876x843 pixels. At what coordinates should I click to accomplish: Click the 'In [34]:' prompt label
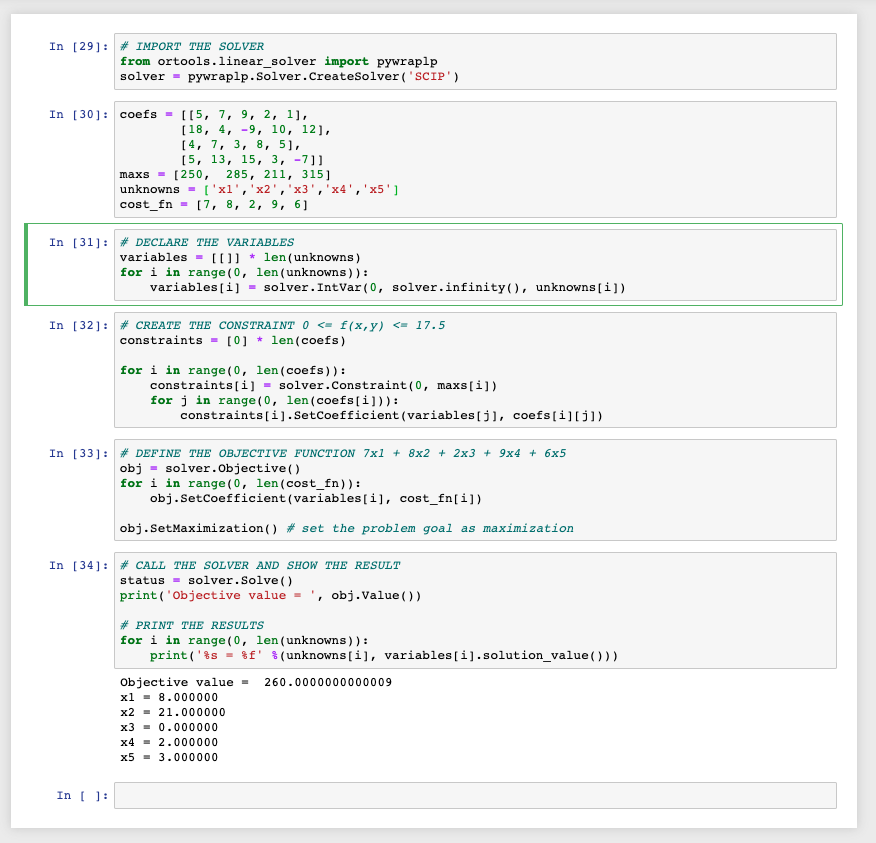79,565
